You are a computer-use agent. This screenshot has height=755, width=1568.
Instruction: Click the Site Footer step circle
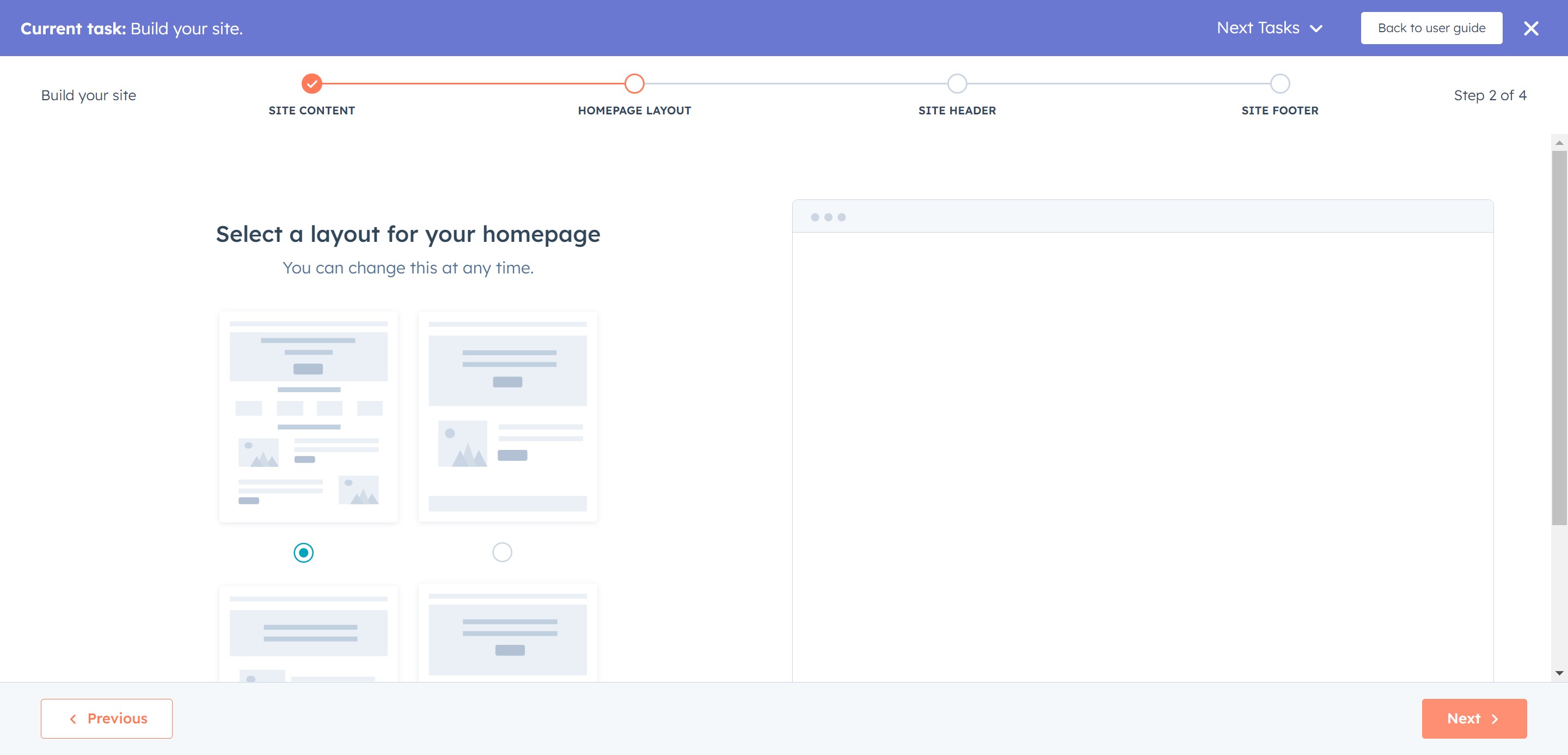tap(1279, 83)
